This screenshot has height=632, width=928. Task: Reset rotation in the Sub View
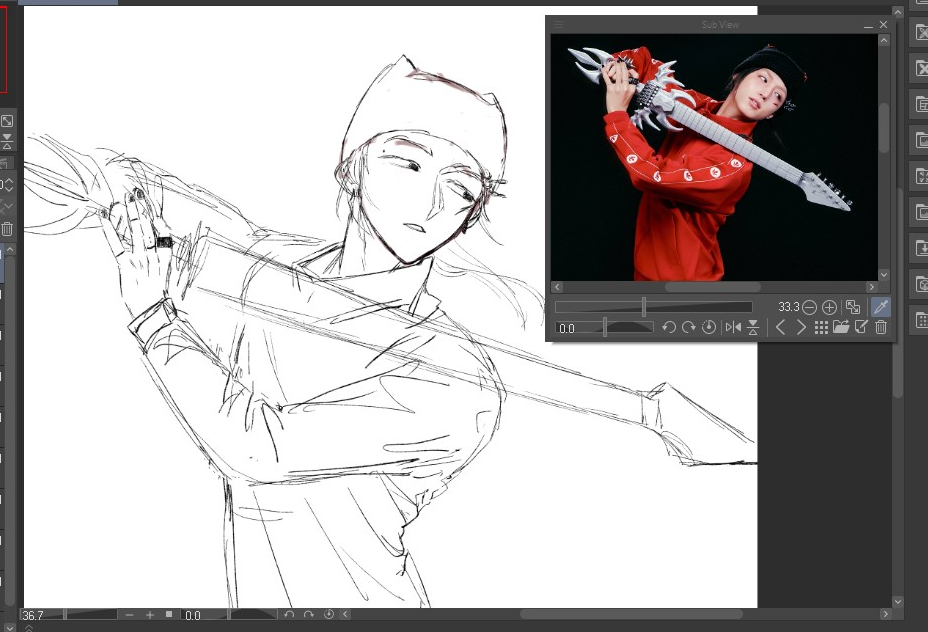click(x=709, y=328)
